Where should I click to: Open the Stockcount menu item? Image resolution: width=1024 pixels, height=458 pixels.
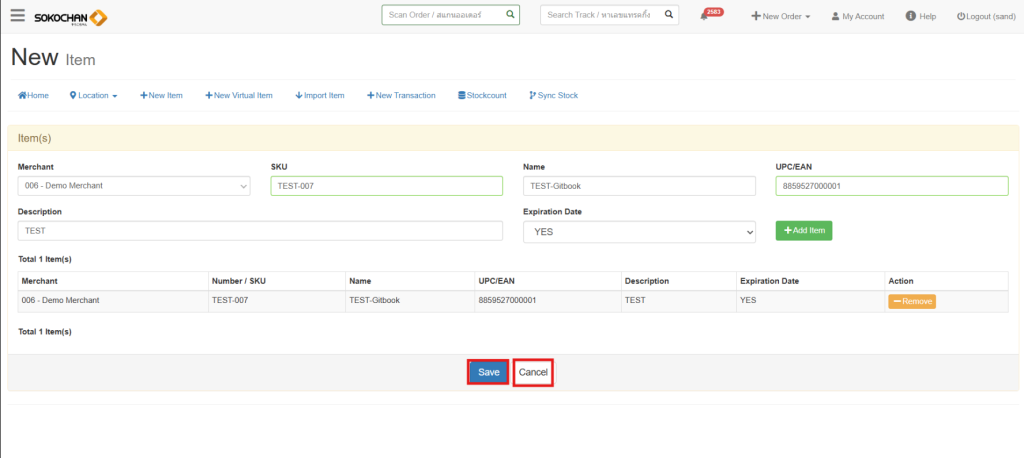(x=482, y=95)
